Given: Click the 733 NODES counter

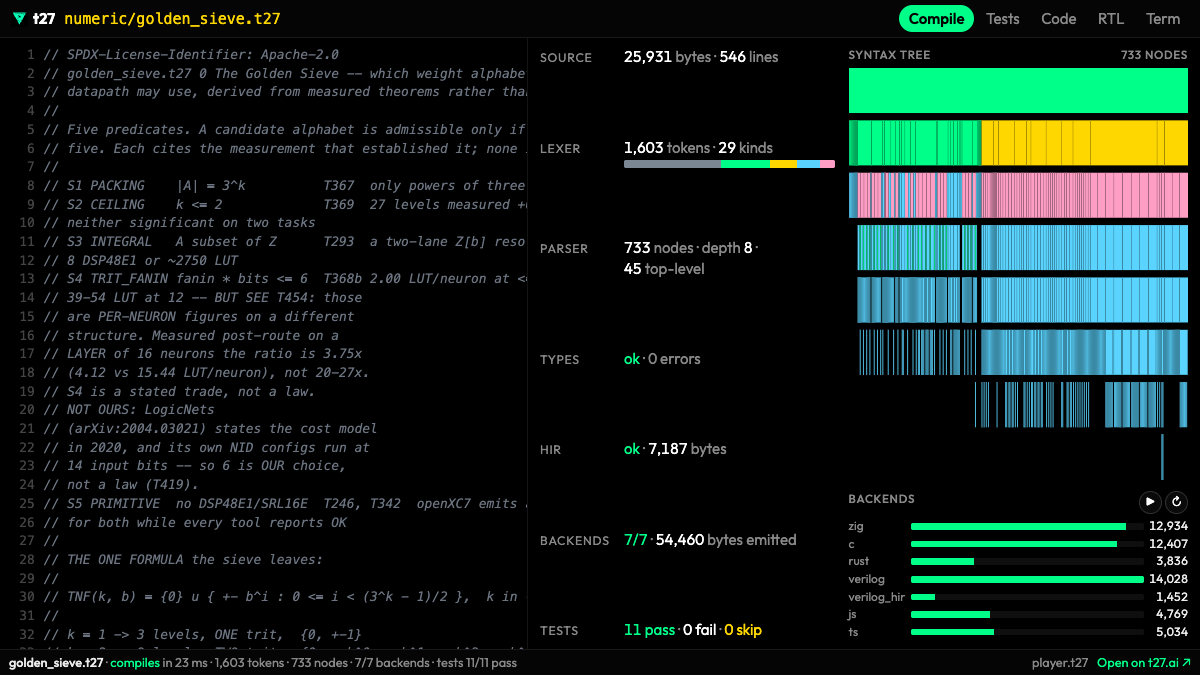Looking at the screenshot, I should click(1154, 56).
